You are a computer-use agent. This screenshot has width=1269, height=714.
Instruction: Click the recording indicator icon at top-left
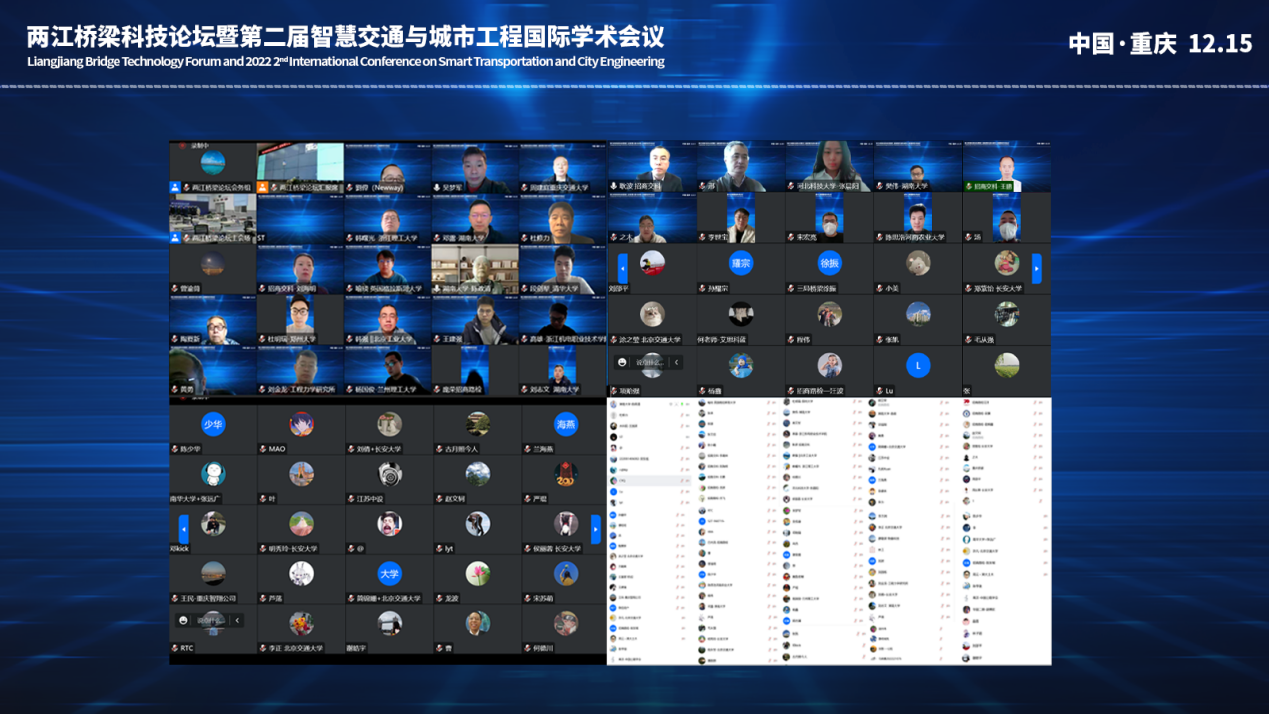[x=182, y=146]
